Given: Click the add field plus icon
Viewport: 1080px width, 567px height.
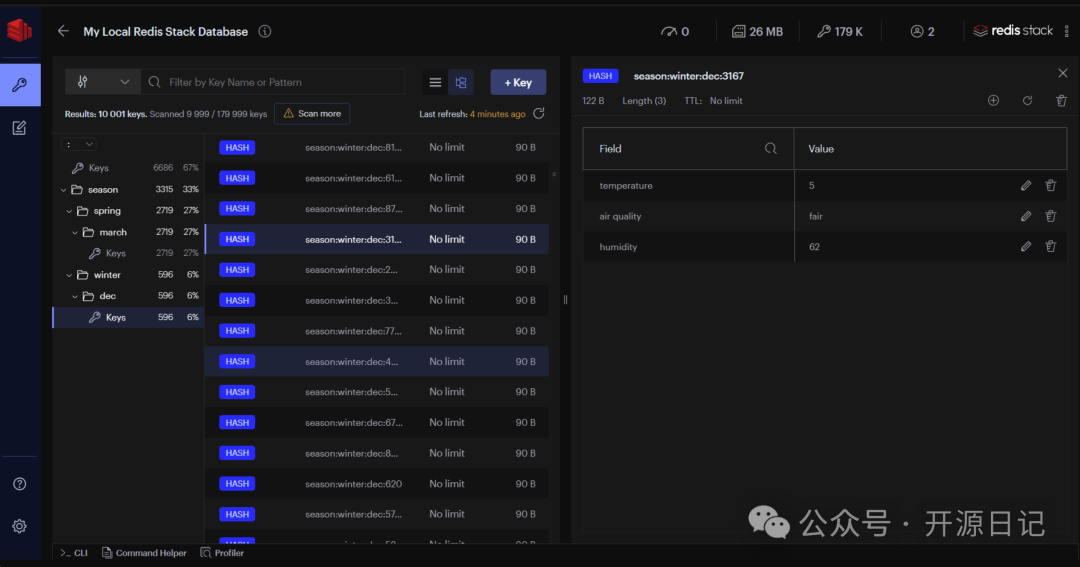Looking at the screenshot, I should pos(993,101).
